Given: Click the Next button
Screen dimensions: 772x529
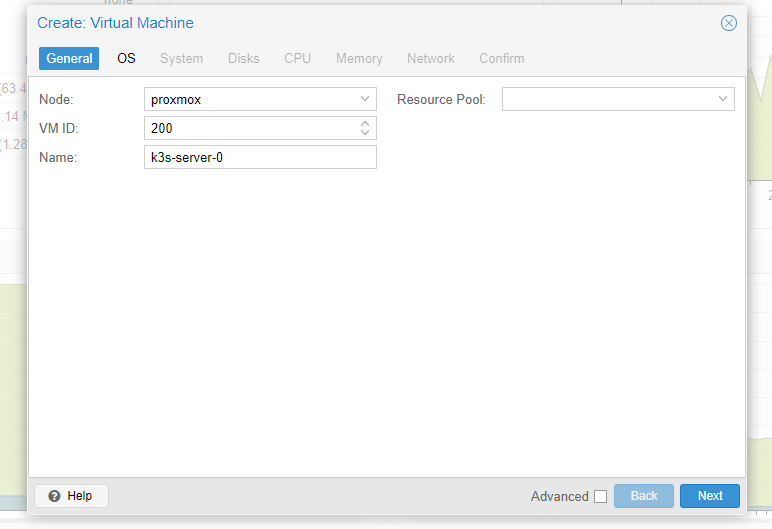Looking at the screenshot, I should [710, 496].
